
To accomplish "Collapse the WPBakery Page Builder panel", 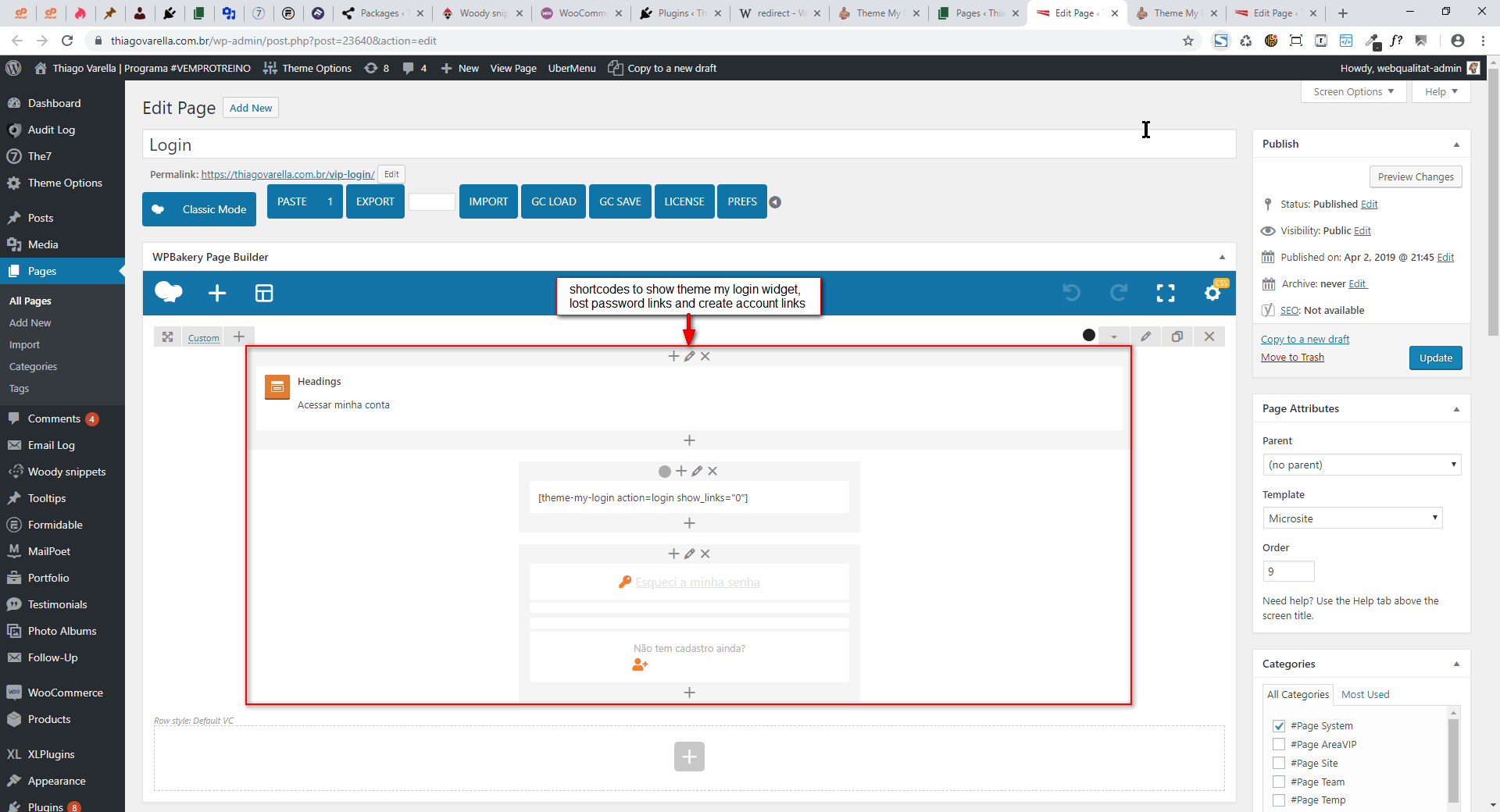I will click(1222, 257).
